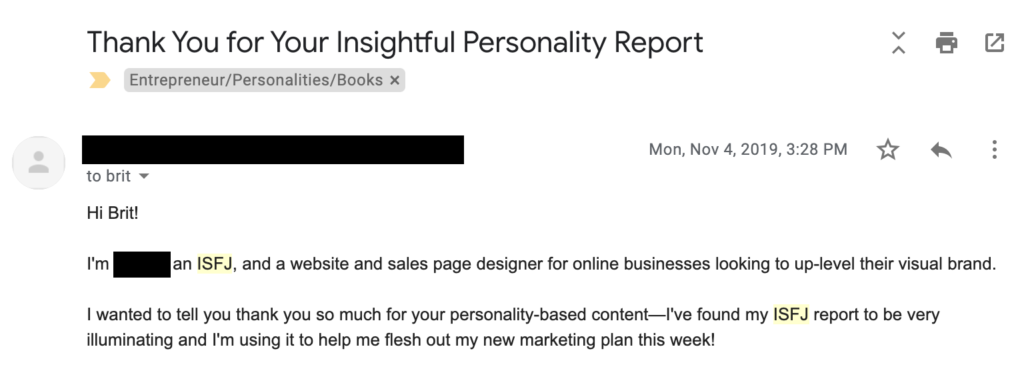Image resolution: width=1024 pixels, height=369 pixels.
Task: Show details arrow beside "to brit"
Action: pos(144,176)
